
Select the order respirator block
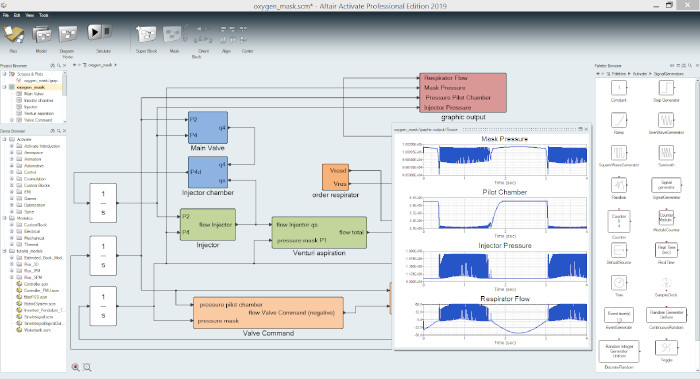click(x=335, y=177)
